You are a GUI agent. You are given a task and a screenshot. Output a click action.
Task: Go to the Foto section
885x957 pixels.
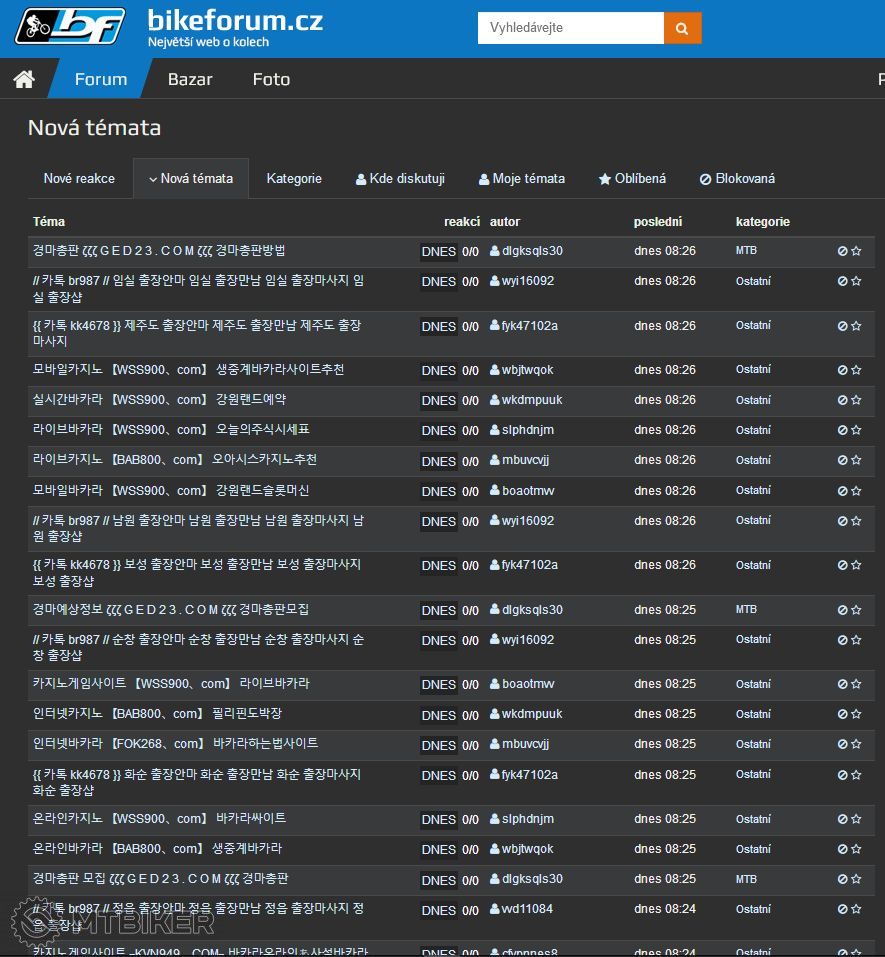tap(271, 80)
